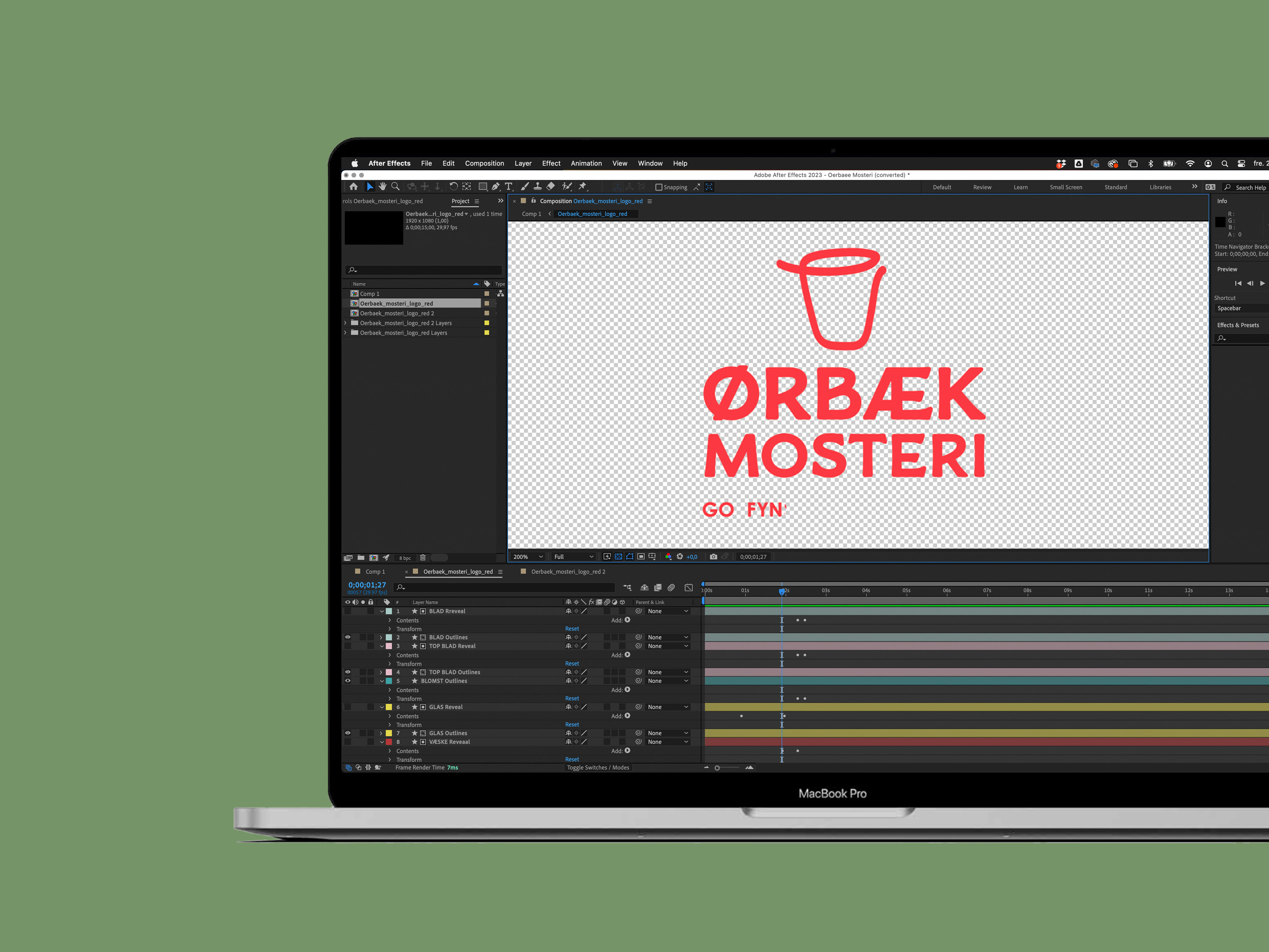Click the 8 bpc color depth button

point(405,558)
